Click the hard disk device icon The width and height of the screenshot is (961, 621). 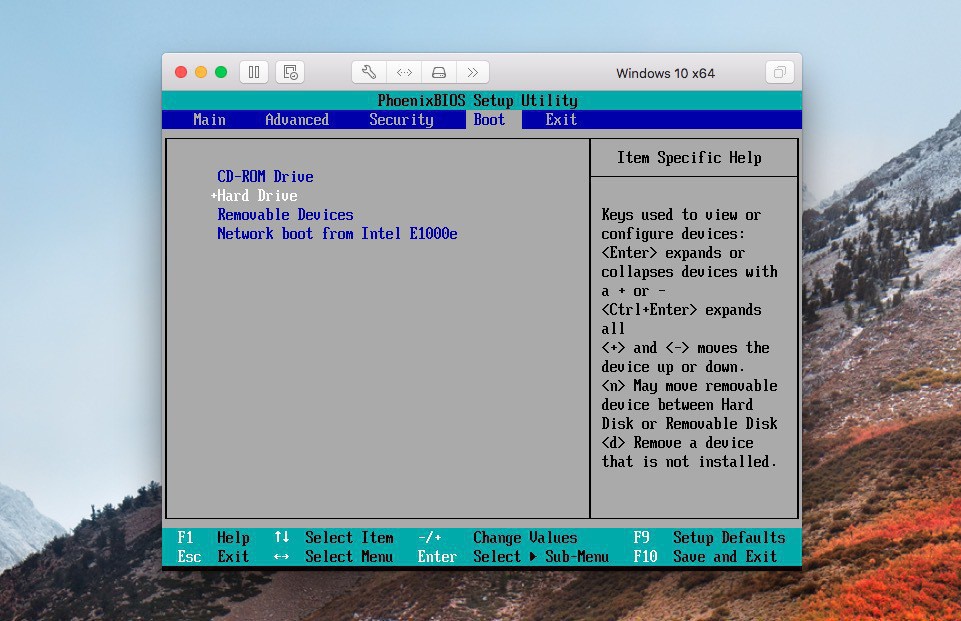coord(438,72)
